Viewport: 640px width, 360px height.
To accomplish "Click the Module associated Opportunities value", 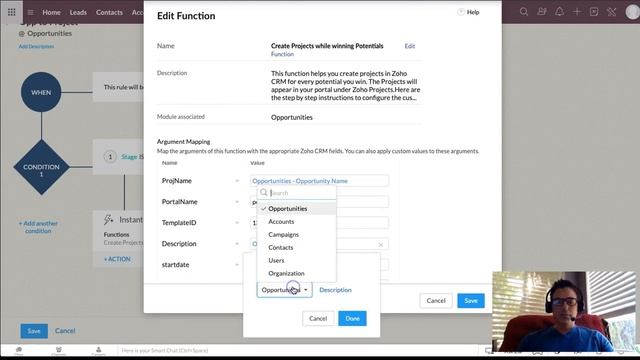I will coord(292,117).
